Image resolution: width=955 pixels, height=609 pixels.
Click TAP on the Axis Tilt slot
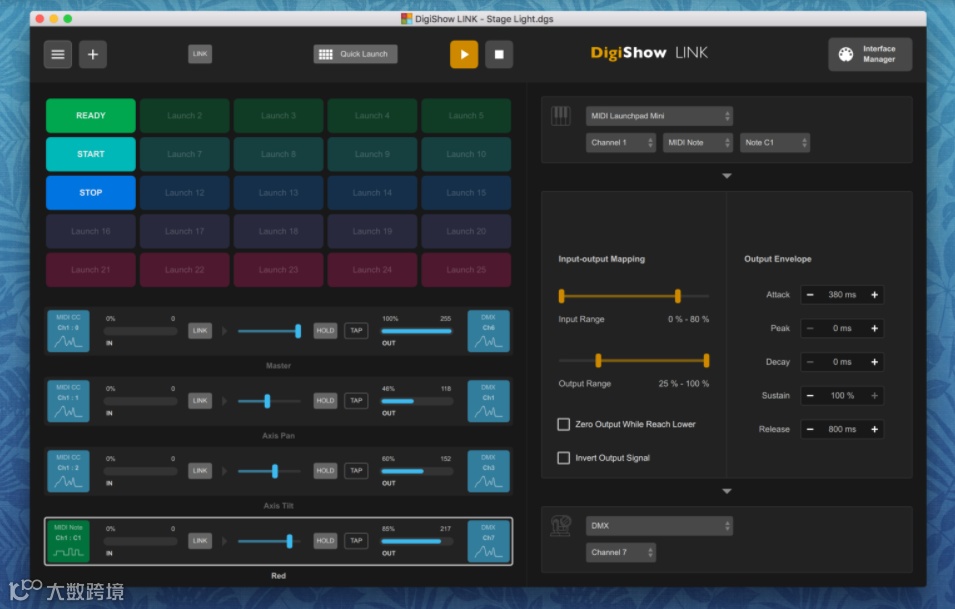coord(356,471)
